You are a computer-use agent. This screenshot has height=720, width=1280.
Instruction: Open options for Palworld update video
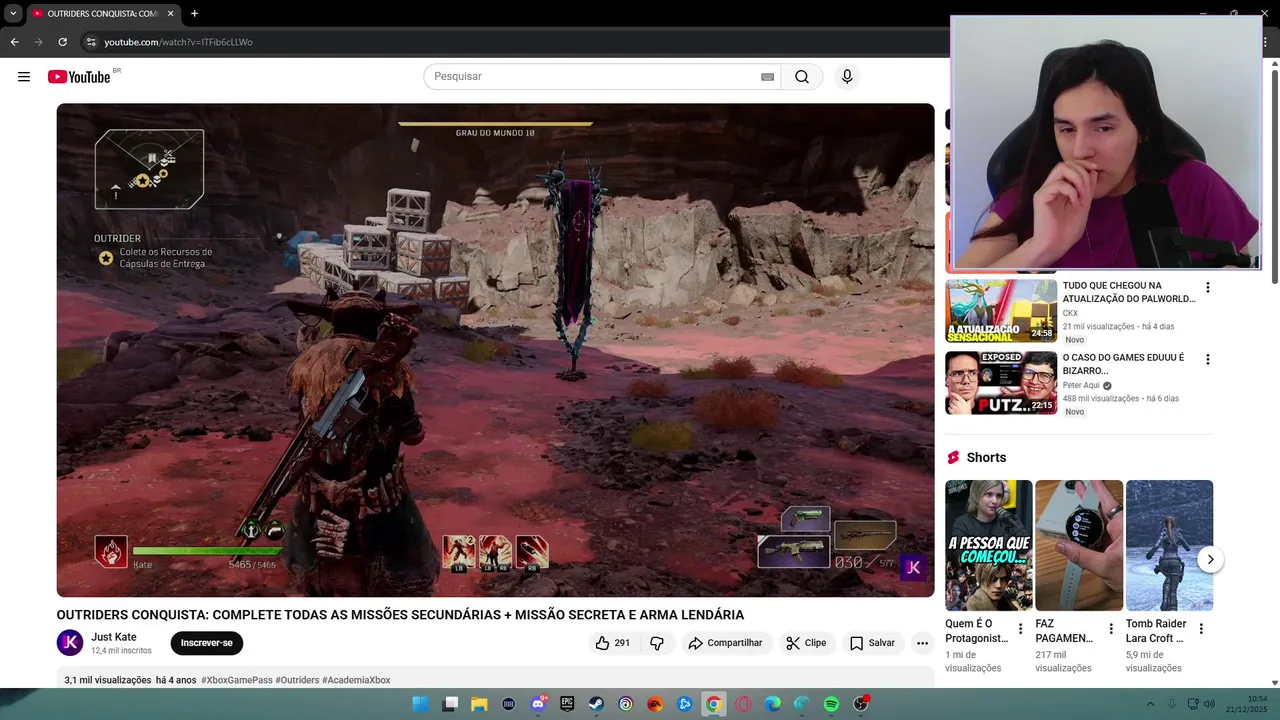1207,288
